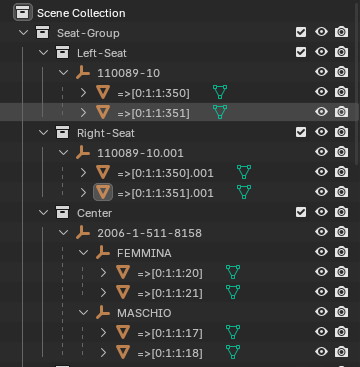Click green mesh data icon beside =>[0:1:1:350]
Screen dimensions: 360x367
tap(220, 92)
